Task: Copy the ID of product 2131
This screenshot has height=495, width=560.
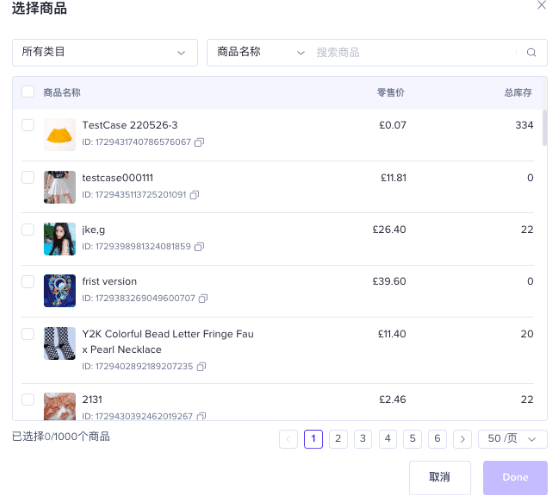Action: click(201, 416)
